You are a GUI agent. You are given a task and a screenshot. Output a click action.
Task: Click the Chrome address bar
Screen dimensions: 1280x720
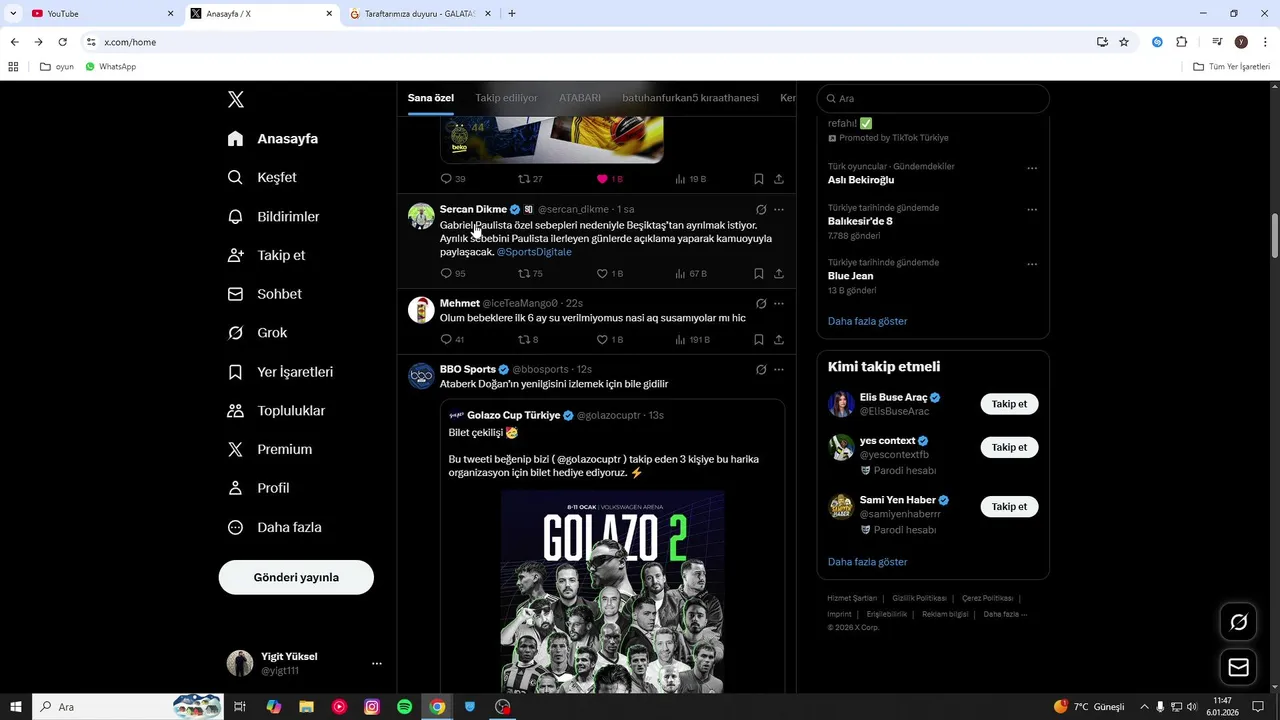coord(590,42)
